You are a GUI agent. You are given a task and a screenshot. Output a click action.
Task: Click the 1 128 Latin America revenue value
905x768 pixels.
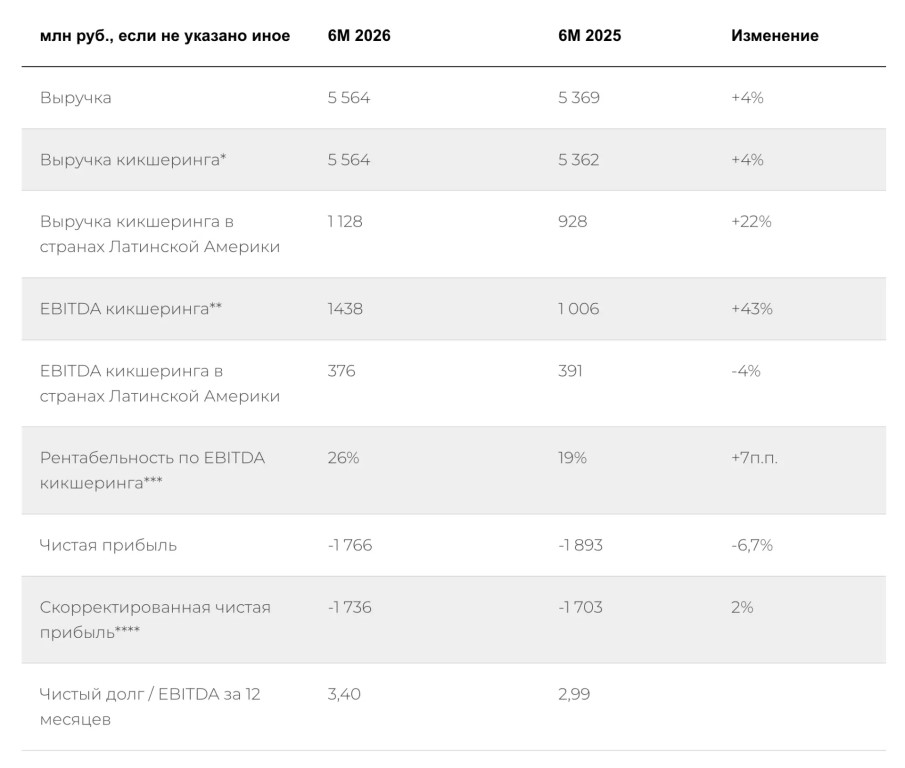(345, 222)
